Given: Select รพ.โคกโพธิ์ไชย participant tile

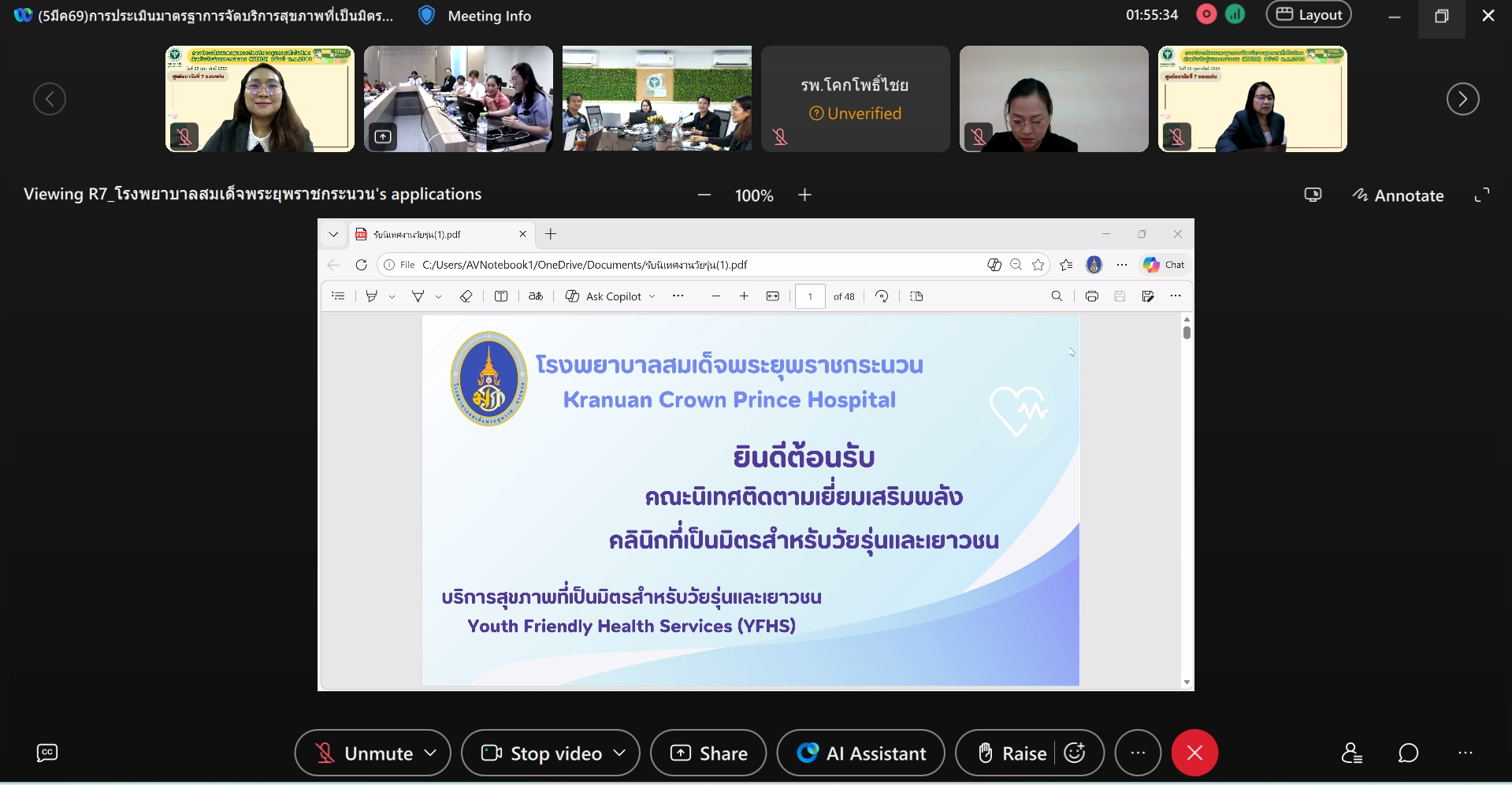Looking at the screenshot, I should [855, 99].
